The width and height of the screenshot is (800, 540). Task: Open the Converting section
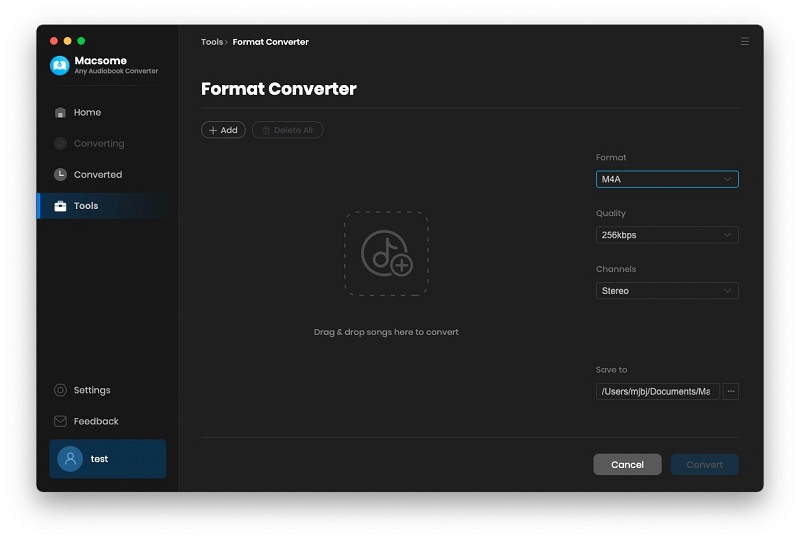(x=107, y=143)
